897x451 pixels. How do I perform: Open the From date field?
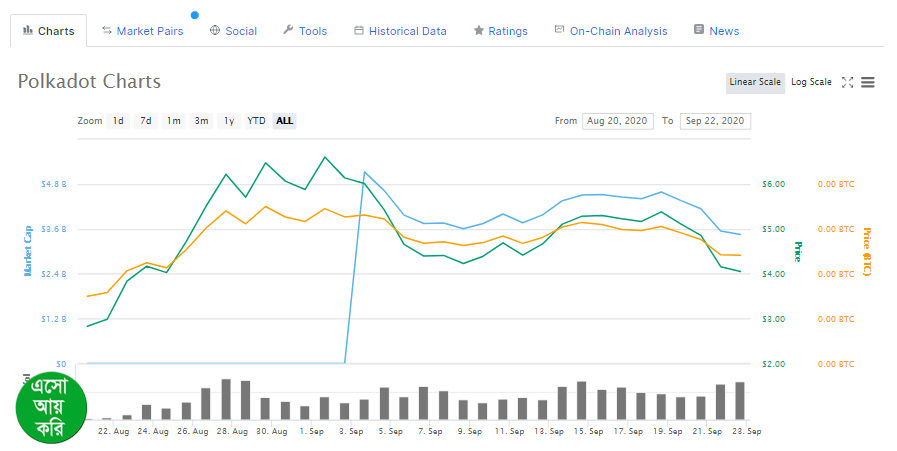(x=617, y=121)
